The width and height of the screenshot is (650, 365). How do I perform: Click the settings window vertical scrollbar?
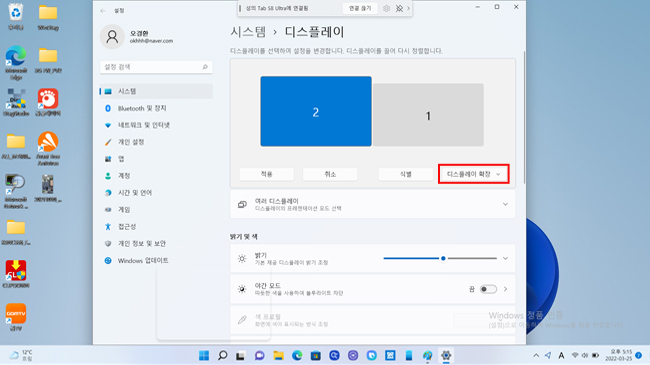(x=524, y=117)
